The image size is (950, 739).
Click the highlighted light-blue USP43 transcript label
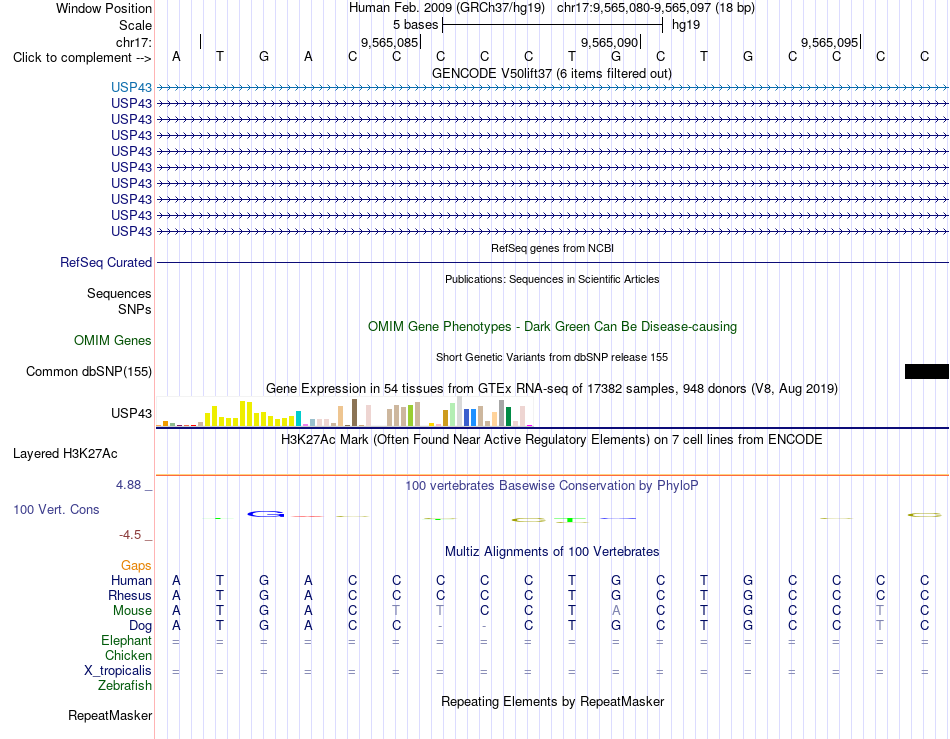[131, 87]
